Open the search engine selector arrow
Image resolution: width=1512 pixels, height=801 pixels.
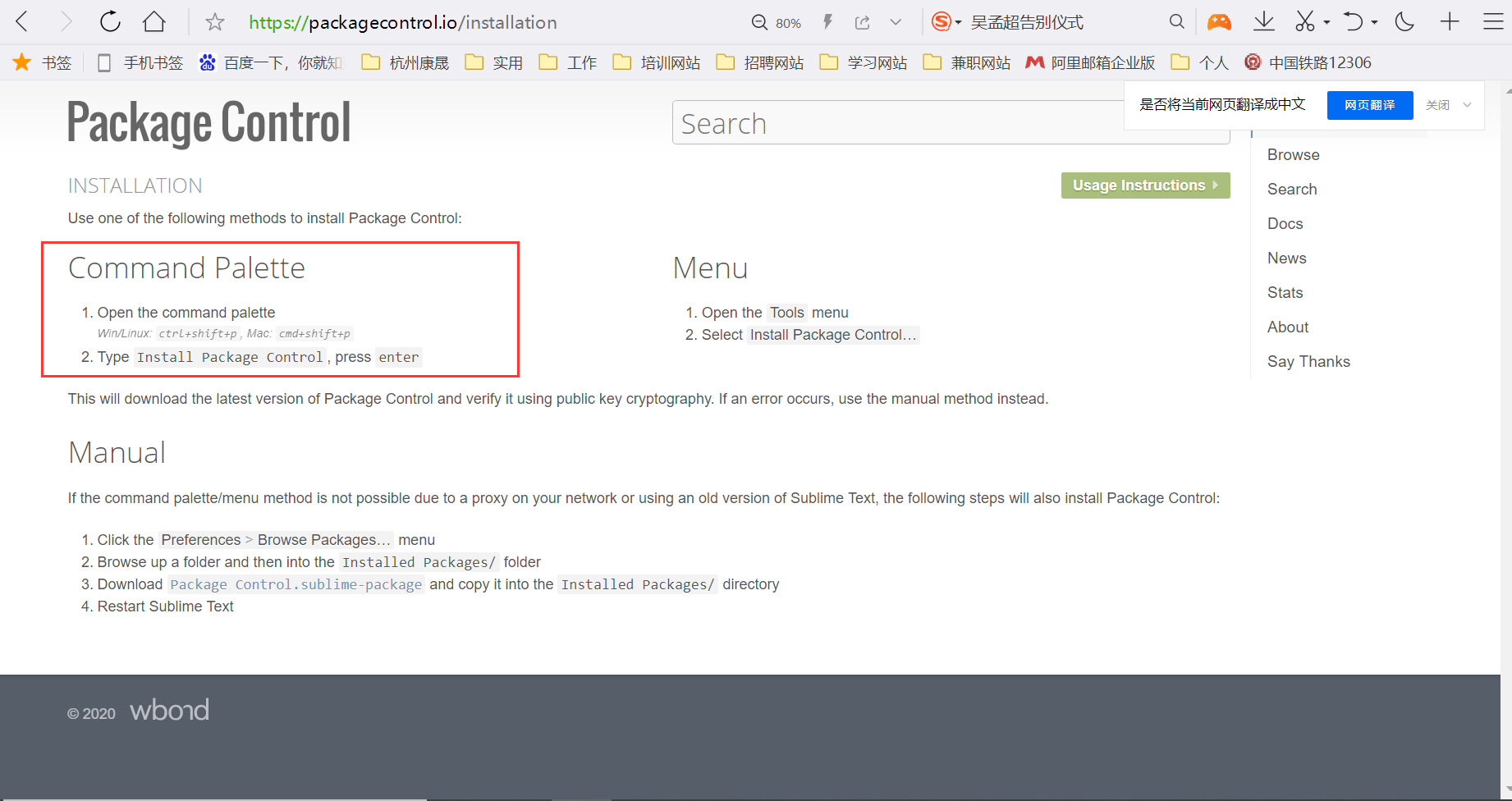(x=958, y=23)
